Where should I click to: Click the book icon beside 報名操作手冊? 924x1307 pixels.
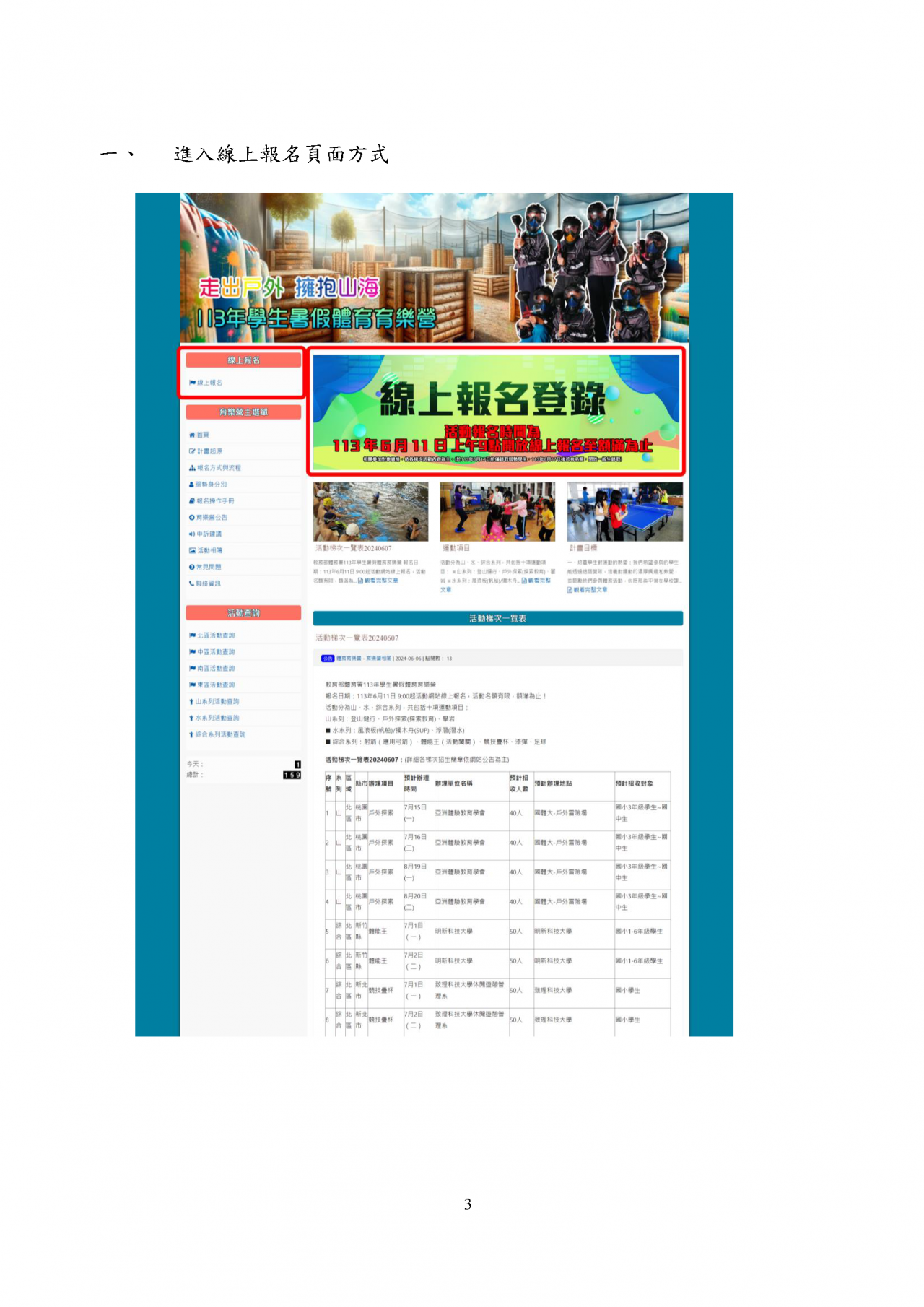coord(192,501)
